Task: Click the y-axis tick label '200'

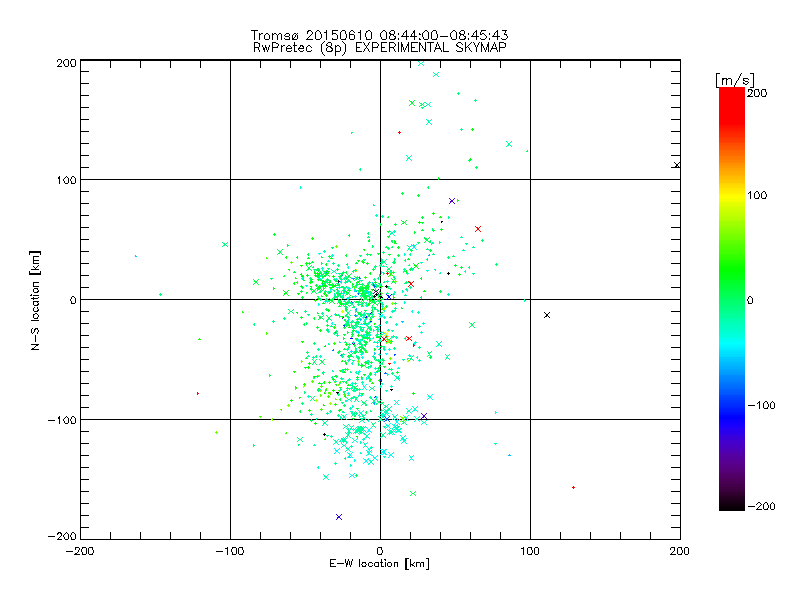Action: coord(66,63)
